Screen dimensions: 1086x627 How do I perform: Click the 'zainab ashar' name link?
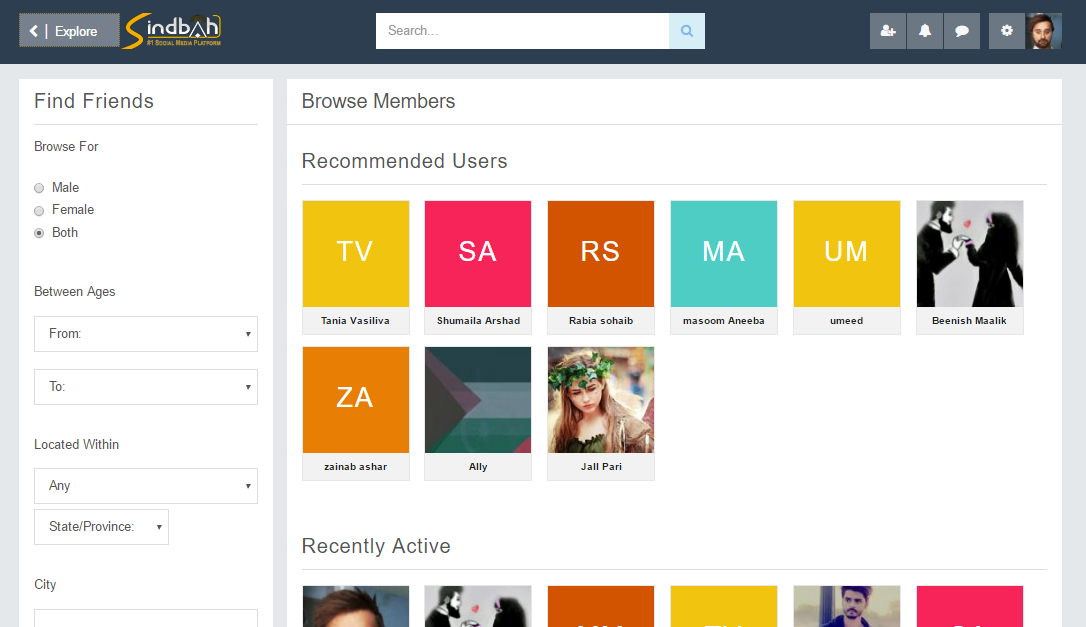click(x=355, y=467)
